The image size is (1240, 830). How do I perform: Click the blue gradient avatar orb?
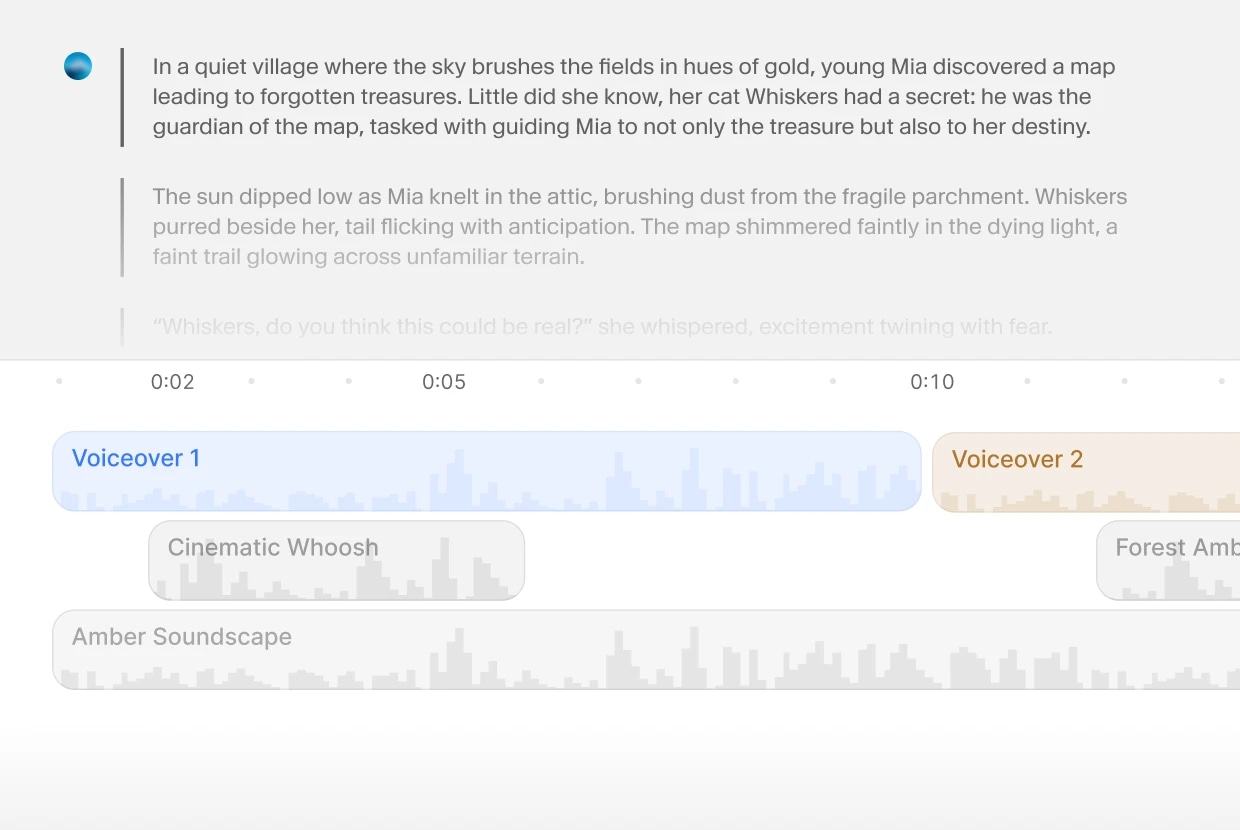[x=78, y=66]
